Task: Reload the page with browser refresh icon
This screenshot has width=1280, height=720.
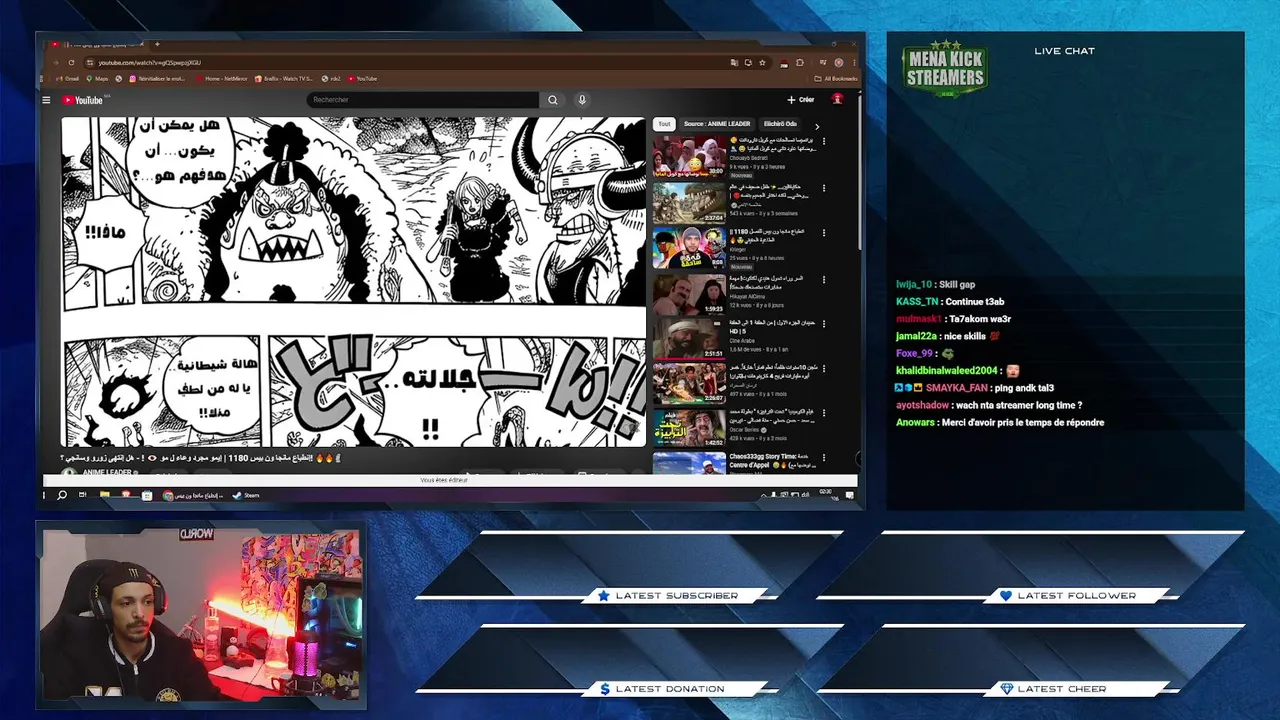Action: point(71,62)
